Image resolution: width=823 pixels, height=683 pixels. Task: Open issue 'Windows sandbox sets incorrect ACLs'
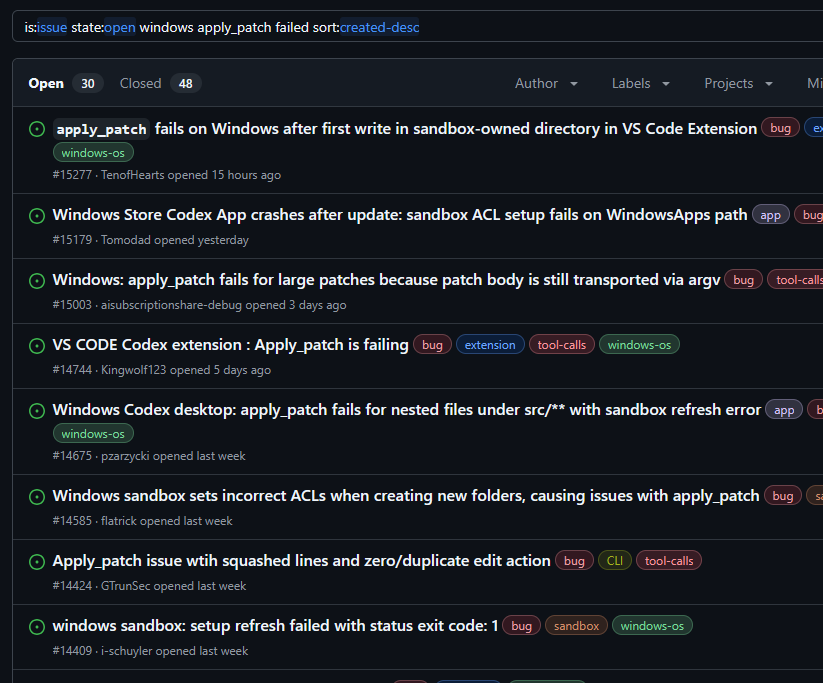(x=406, y=496)
